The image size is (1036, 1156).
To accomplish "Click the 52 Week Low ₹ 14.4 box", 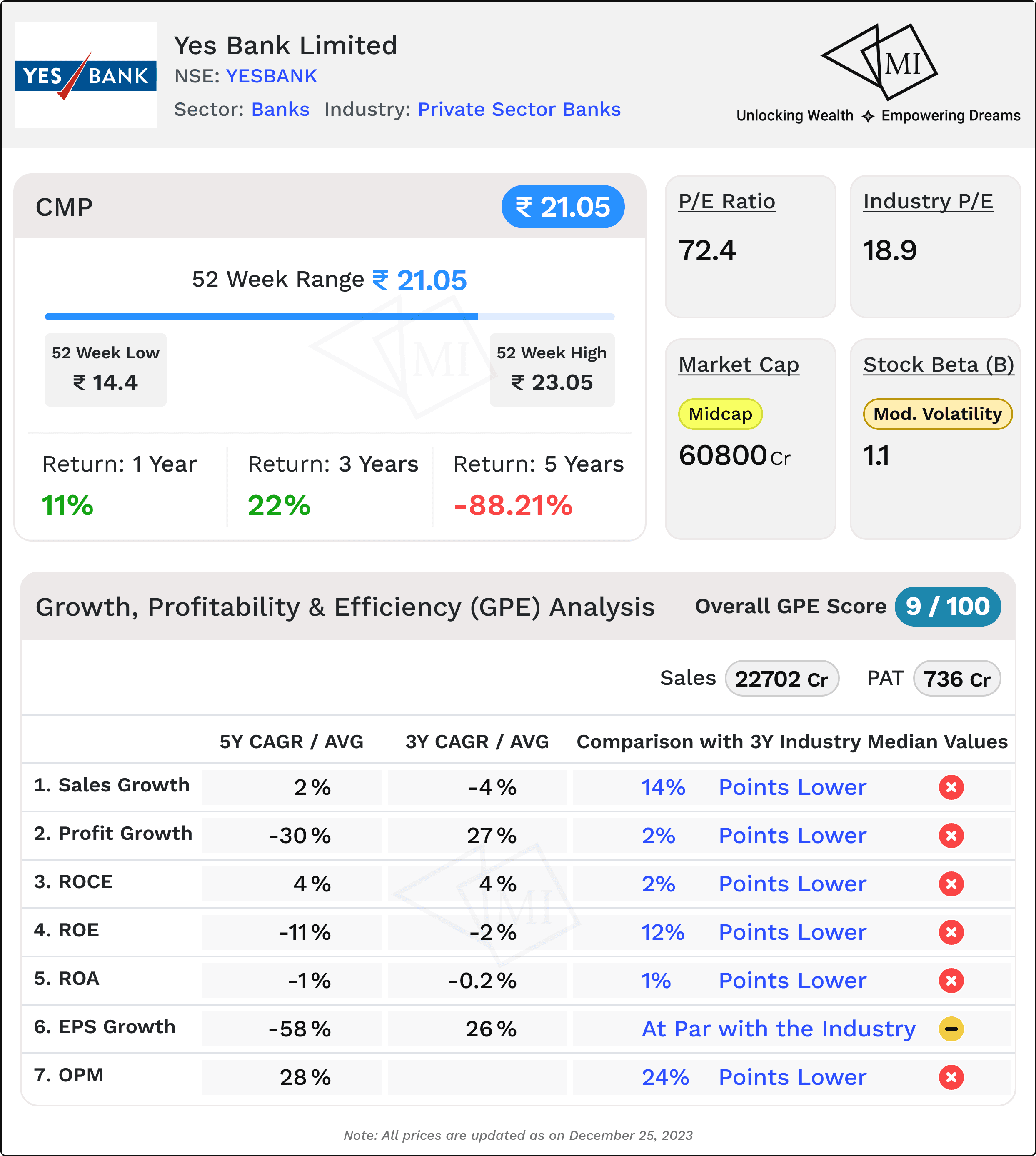I will click(x=106, y=370).
